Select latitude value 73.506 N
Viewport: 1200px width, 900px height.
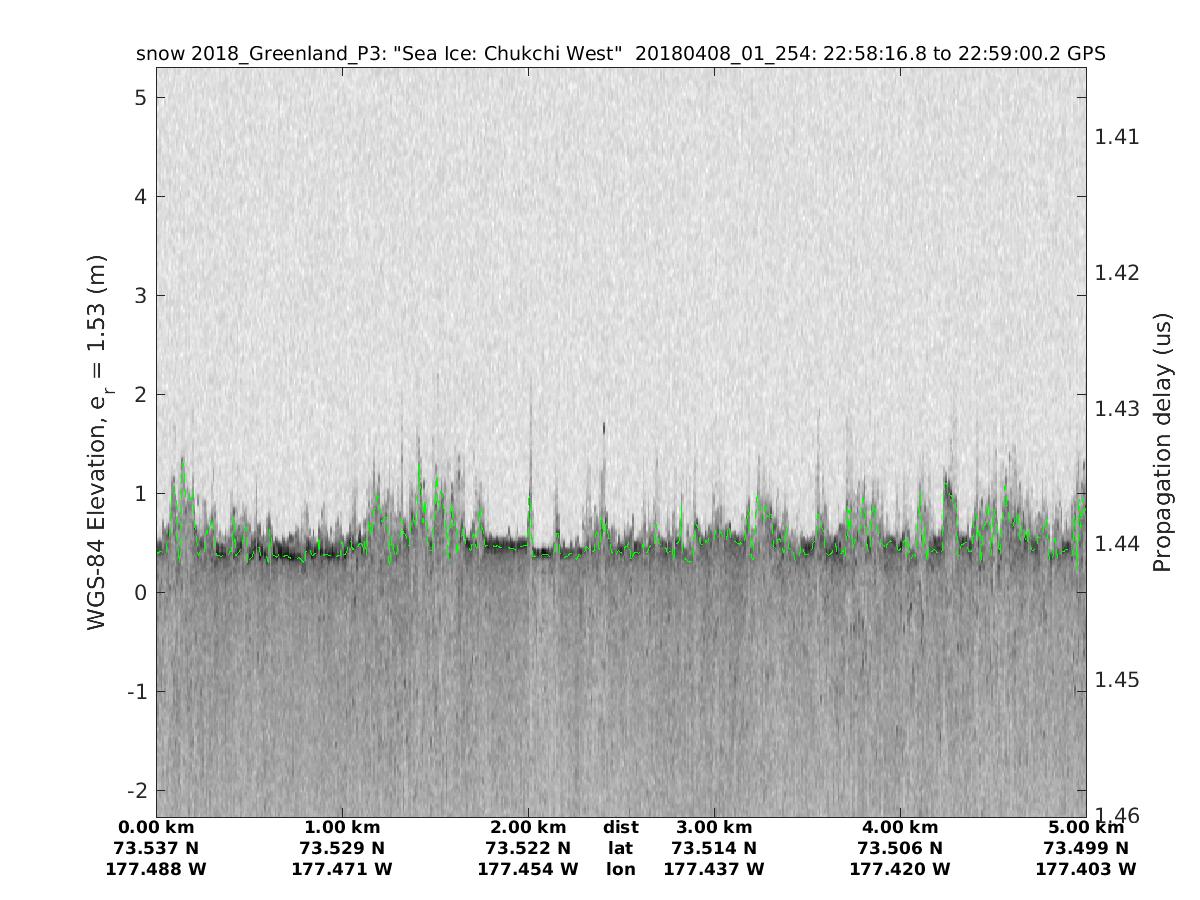(x=900, y=848)
